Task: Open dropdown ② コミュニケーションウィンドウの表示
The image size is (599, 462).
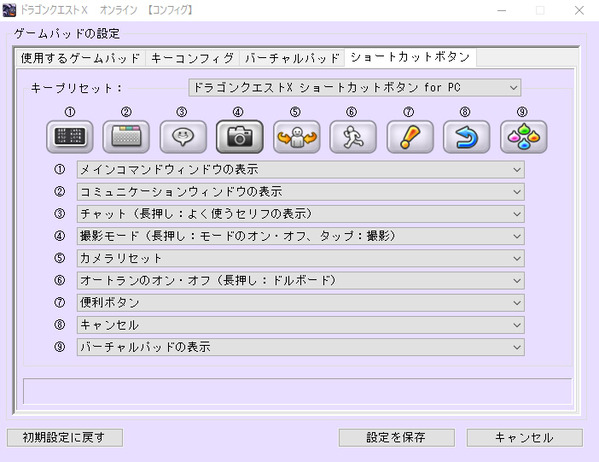Action: coord(301,191)
